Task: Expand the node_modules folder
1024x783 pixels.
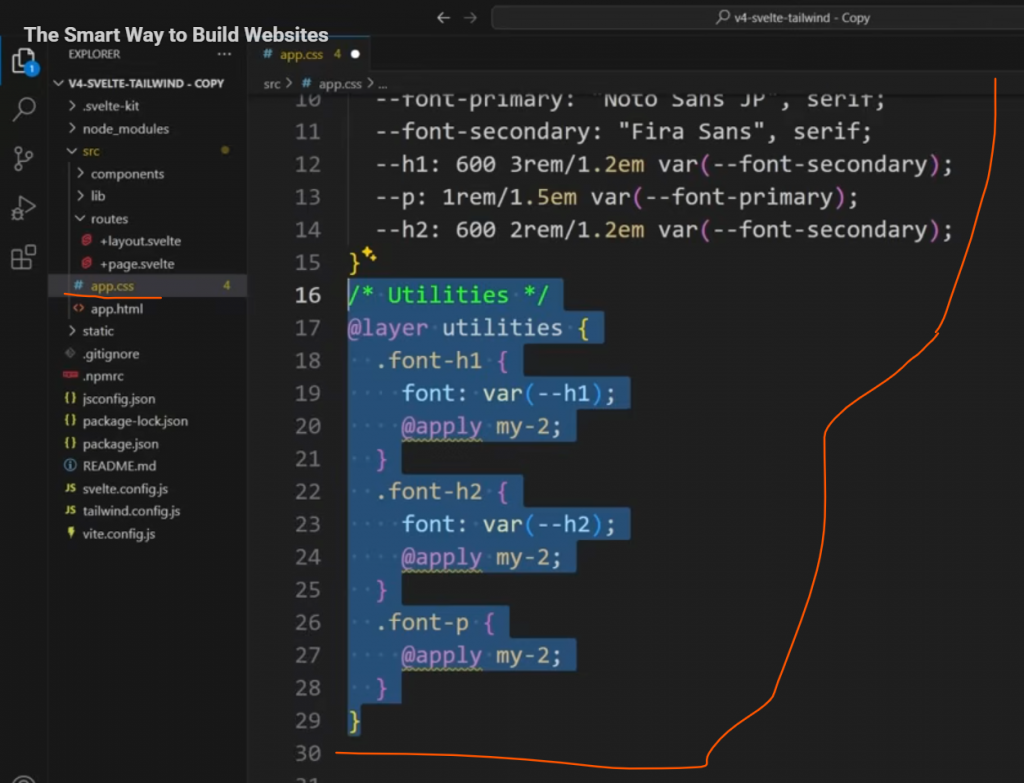Action: point(125,128)
